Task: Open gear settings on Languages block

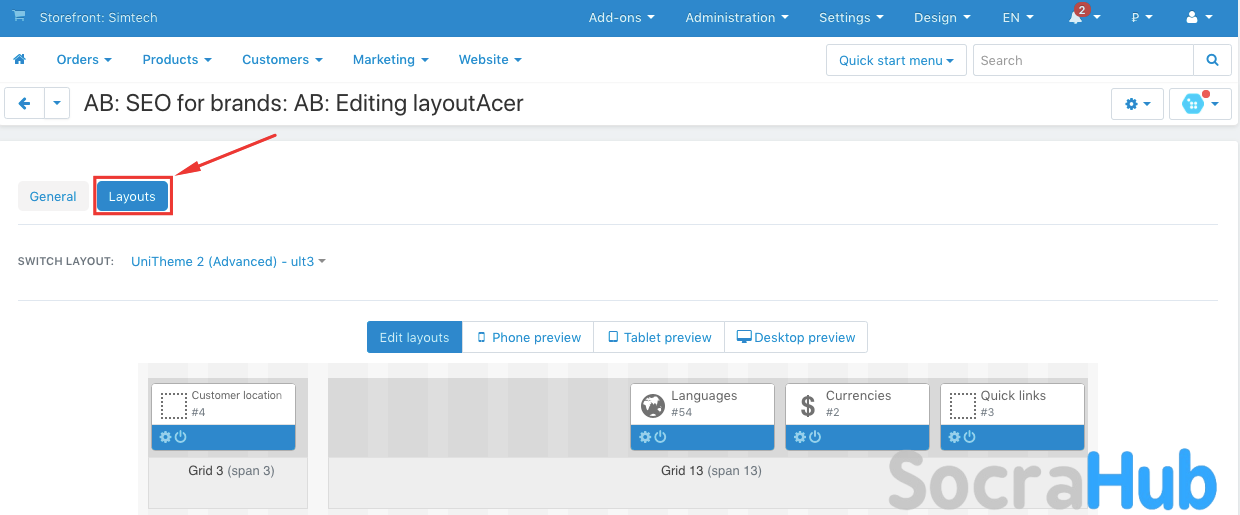Action: [x=645, y=437]
